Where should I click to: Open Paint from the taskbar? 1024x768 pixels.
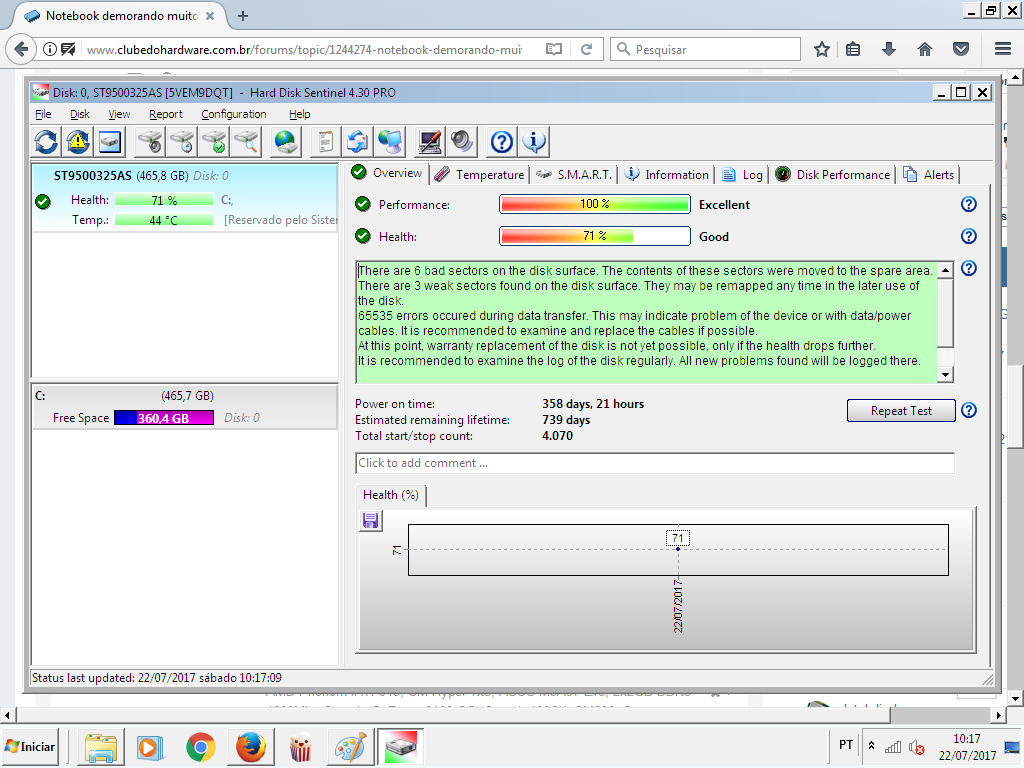click(351, 747)
